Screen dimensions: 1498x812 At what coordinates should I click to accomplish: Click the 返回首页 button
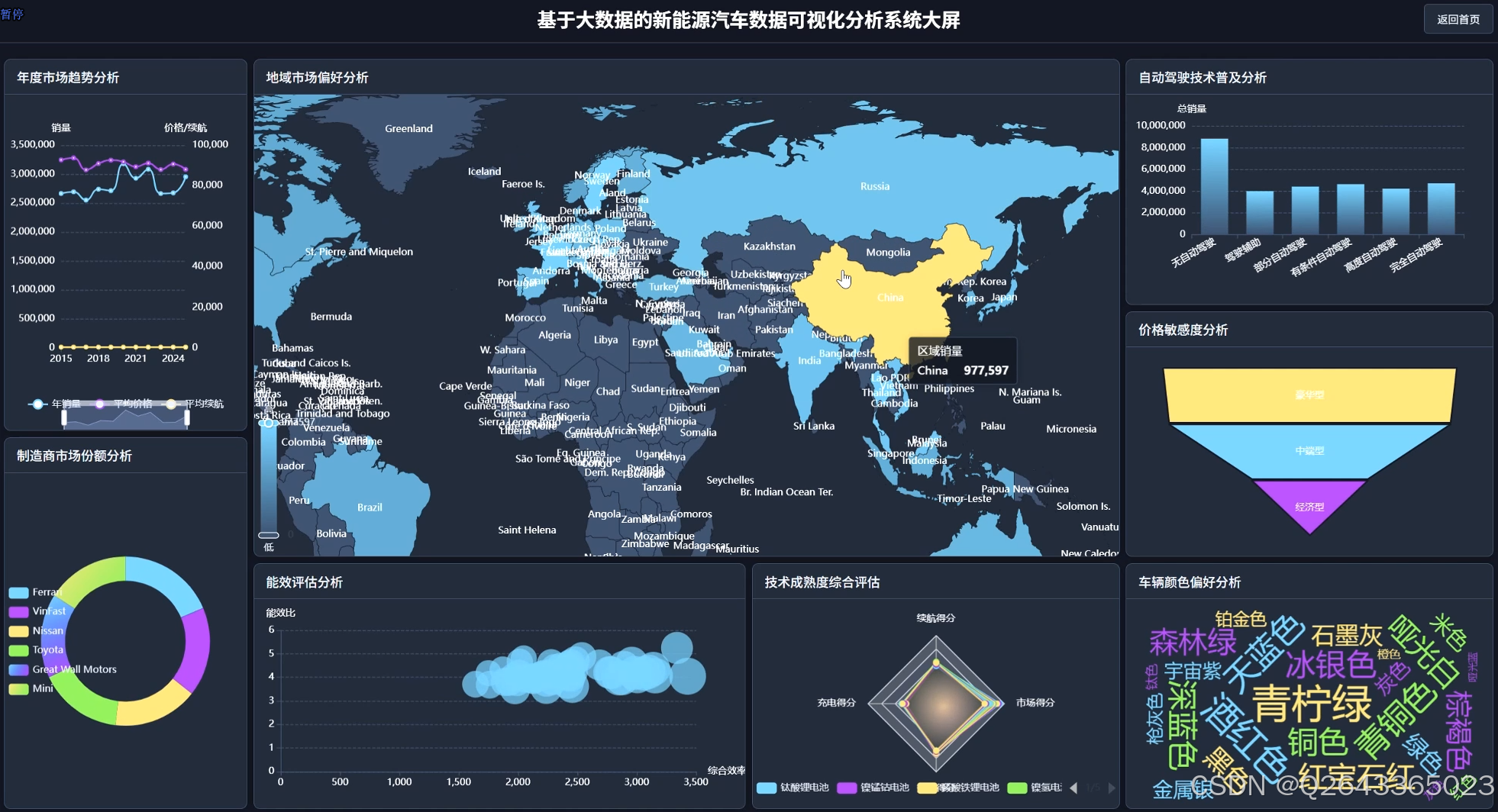click(1458, 19)
